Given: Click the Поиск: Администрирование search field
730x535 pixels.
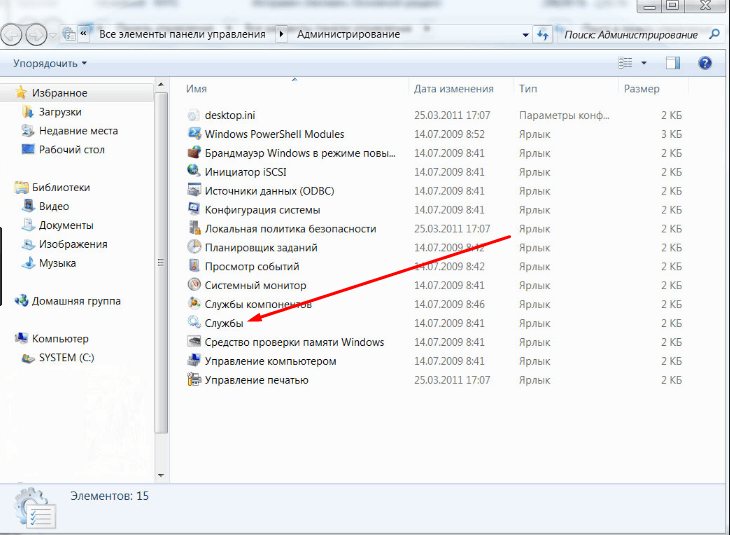Looking at the screenshot, I should click(x=631, y=35).
